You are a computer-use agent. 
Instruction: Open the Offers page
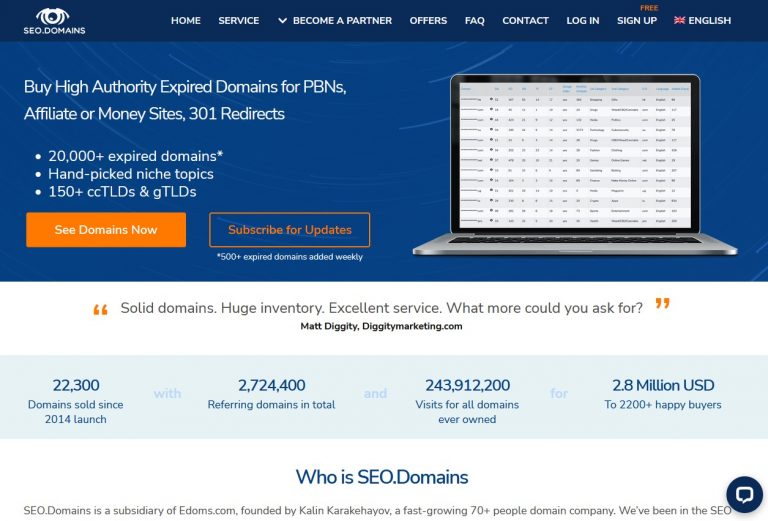click(428, 20)
